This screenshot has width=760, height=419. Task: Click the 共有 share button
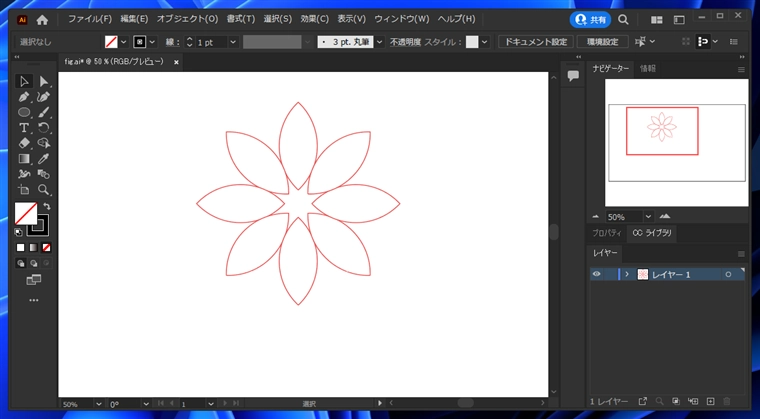click(x=590, y=20)
